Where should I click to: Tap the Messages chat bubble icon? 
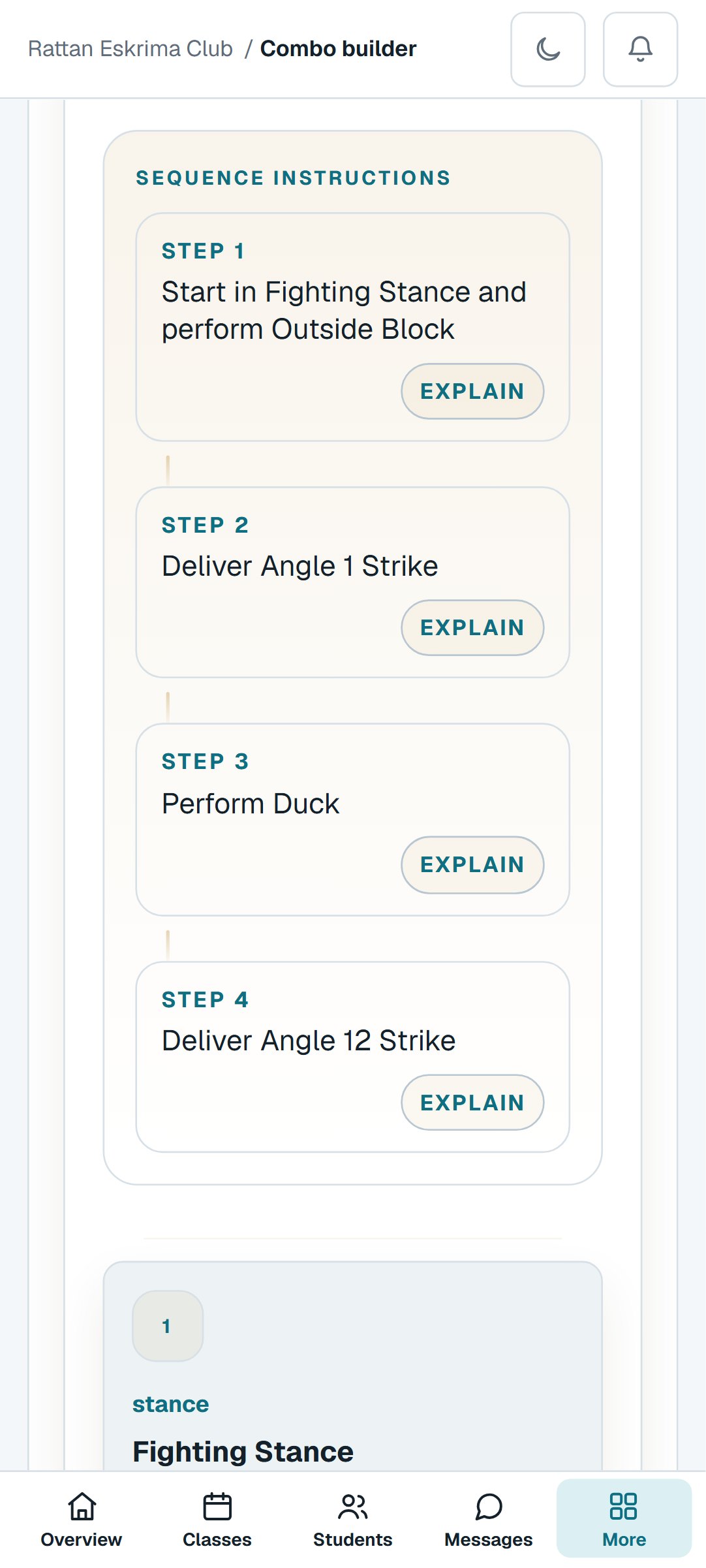point(489,1507)
